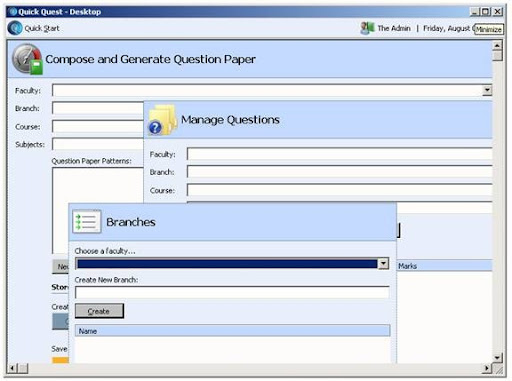
Task: Open the Choose a faculty dropdown
Action: 383,264
